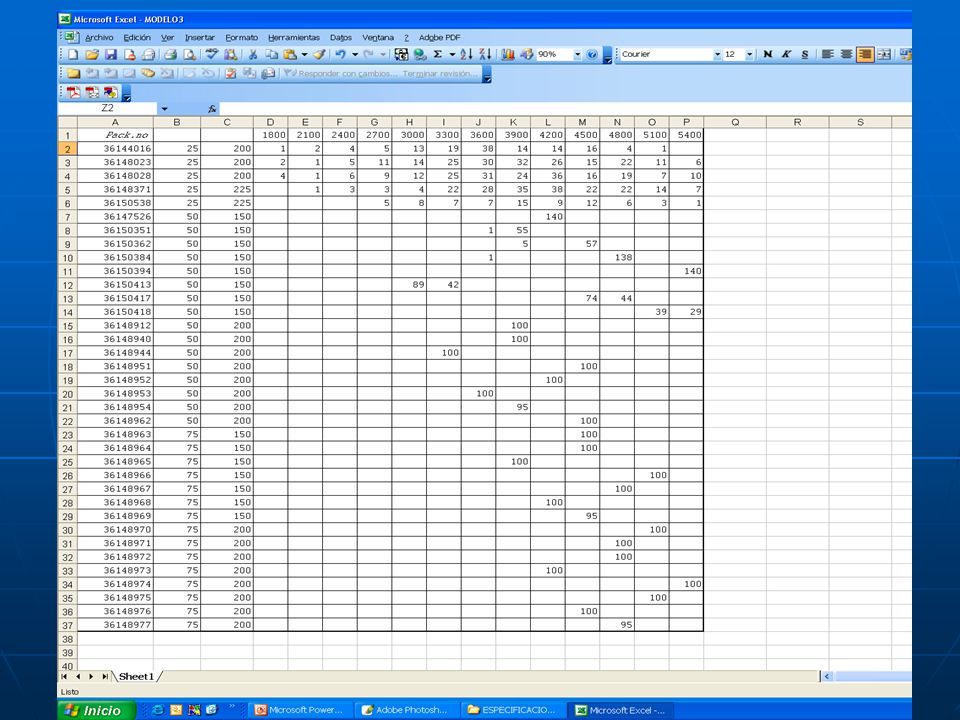The image size is (960, 720).
Task: Open the Herramientas menu
Action: tap(294, 37)
